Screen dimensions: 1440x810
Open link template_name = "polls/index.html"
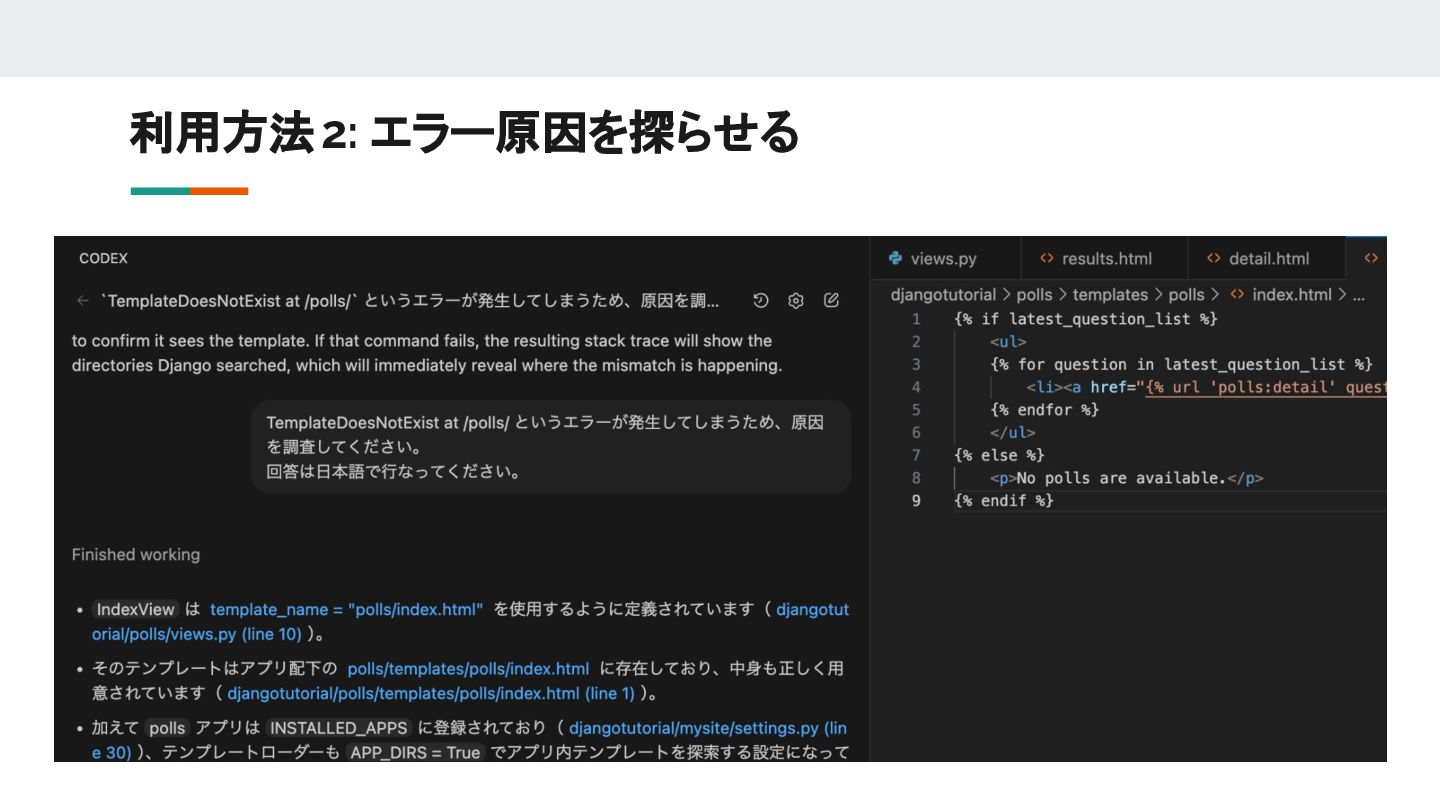click(x=346, y=609)
